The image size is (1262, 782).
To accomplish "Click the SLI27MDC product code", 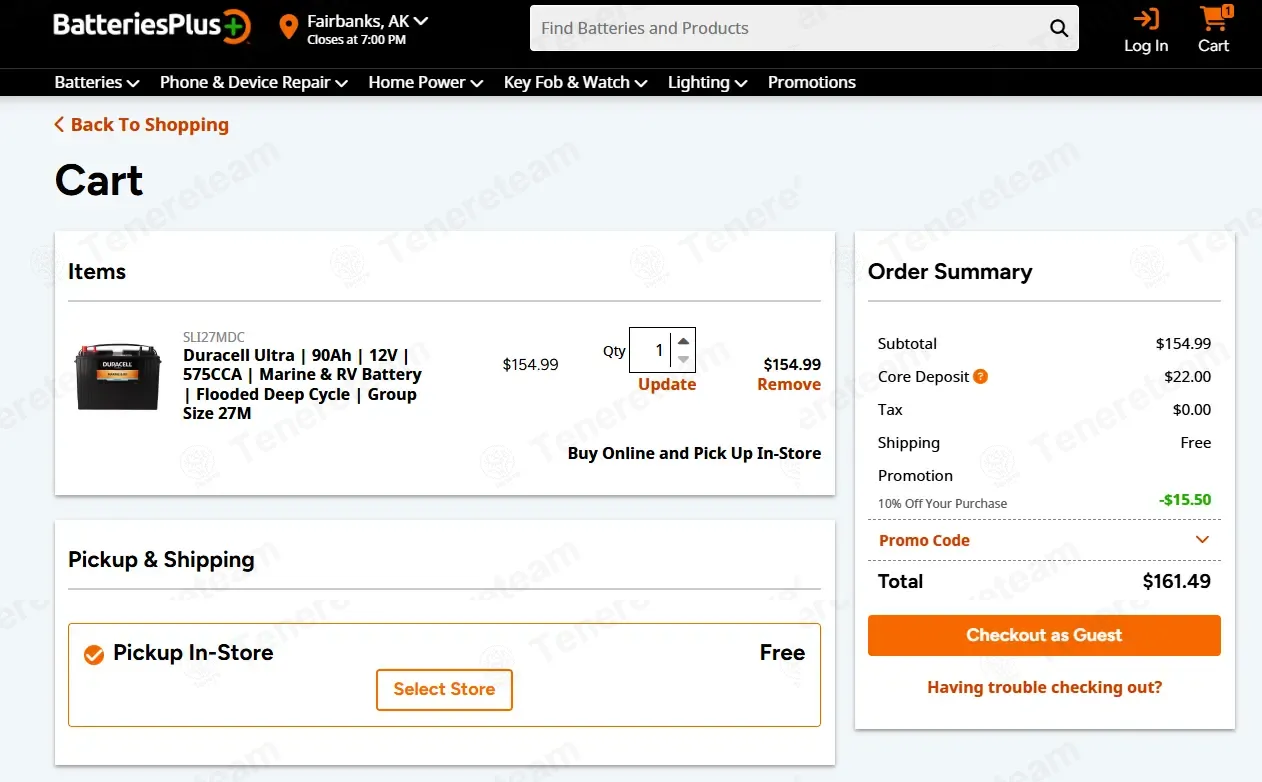I will [x=214, y=337].
